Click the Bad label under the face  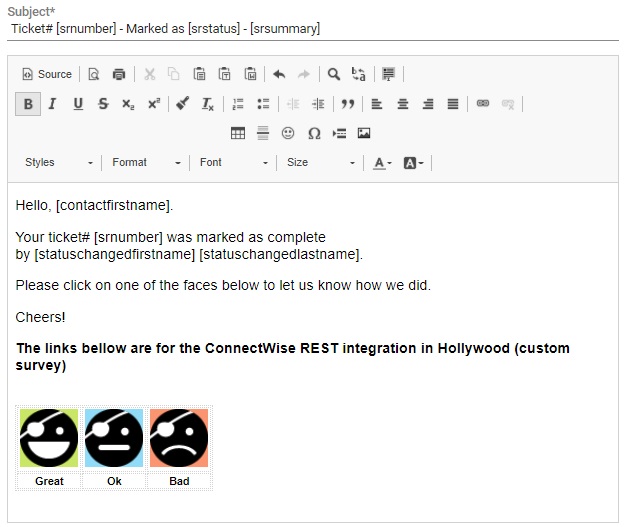click(179, 481)
